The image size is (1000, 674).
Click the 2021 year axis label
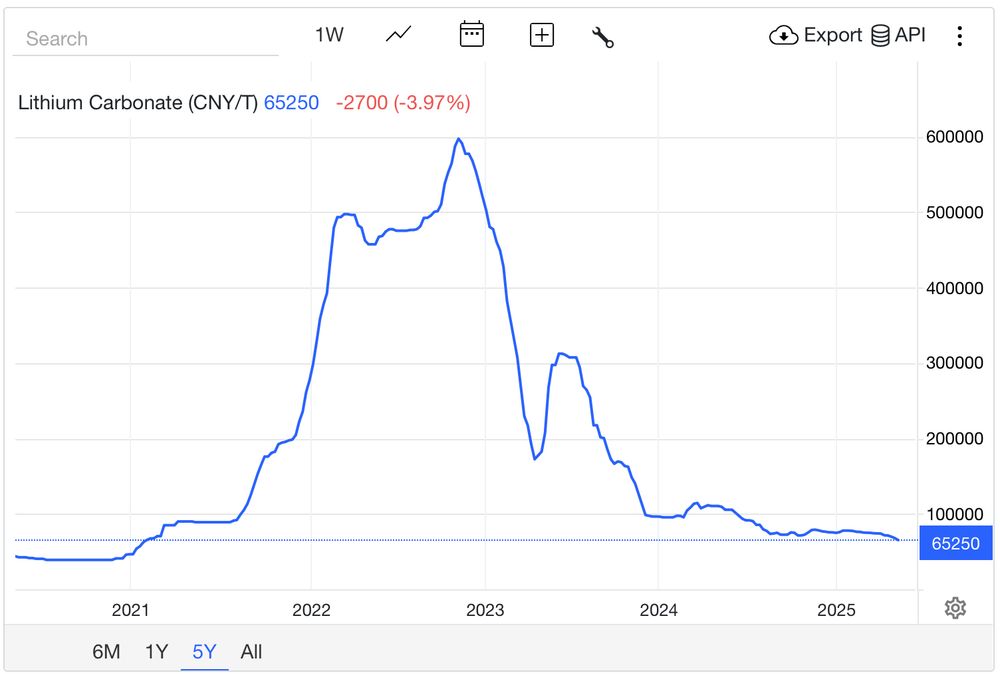tap(130, 610)
